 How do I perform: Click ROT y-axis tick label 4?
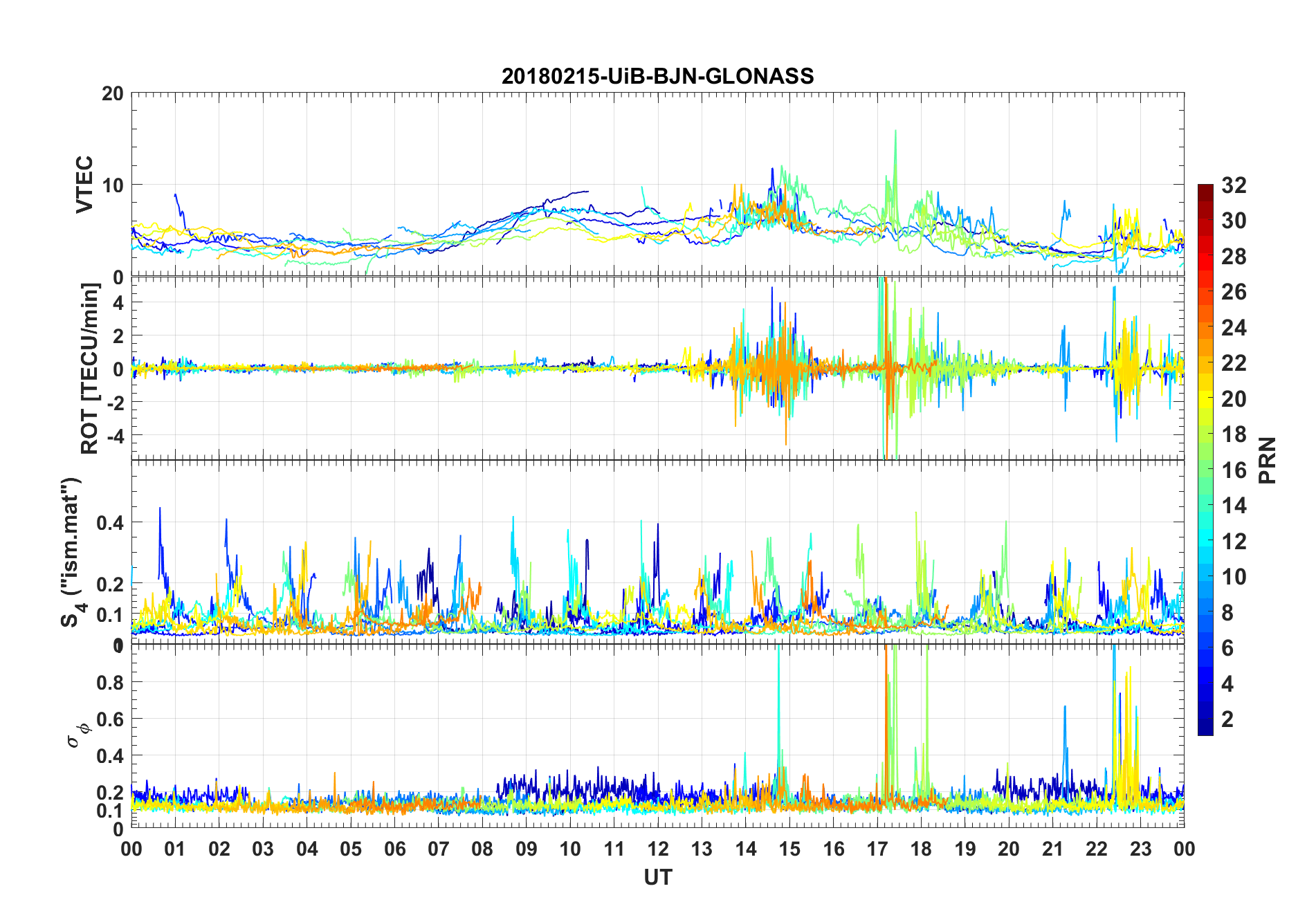[118, 302]
